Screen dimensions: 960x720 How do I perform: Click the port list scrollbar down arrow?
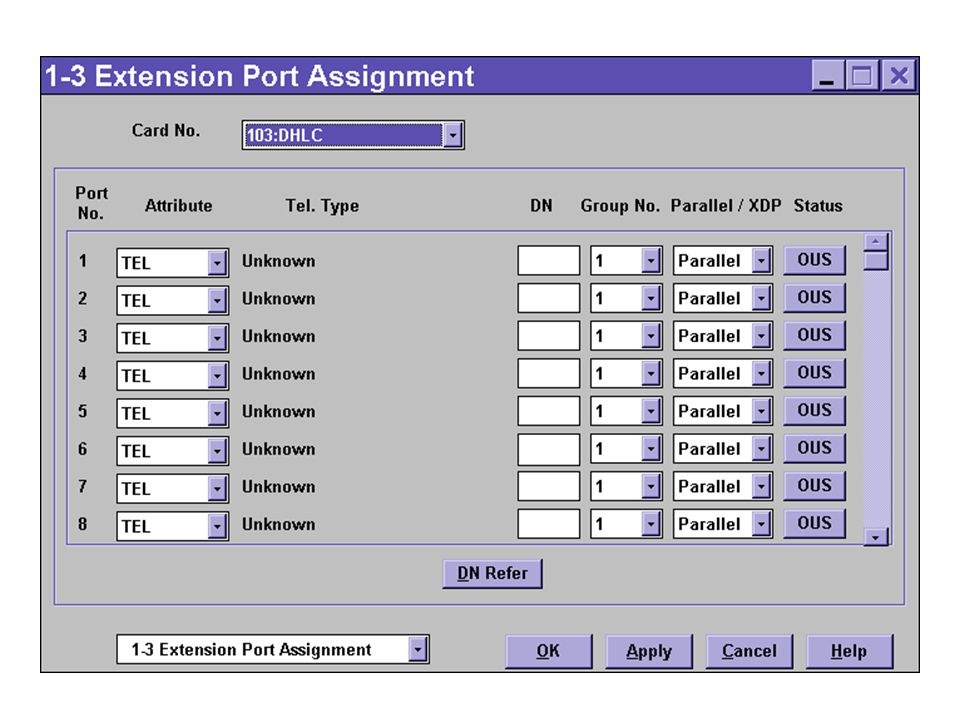(x=876, y=537)
